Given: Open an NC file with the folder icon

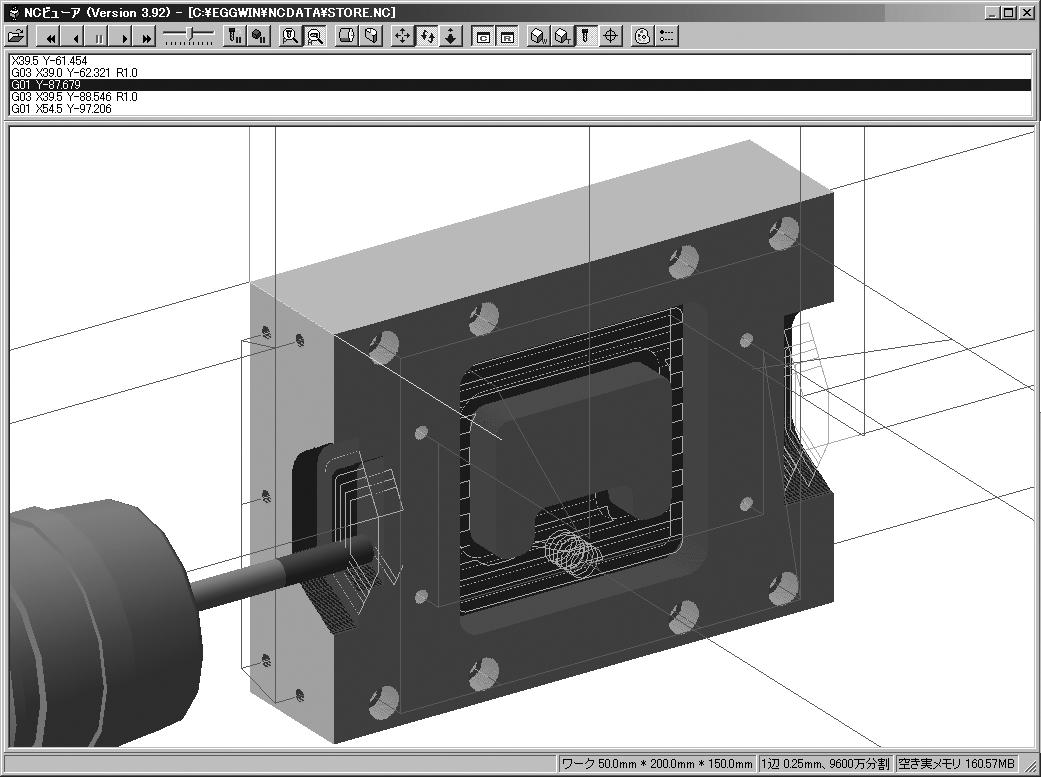Looking at the screenshot, I should (16, 36).
